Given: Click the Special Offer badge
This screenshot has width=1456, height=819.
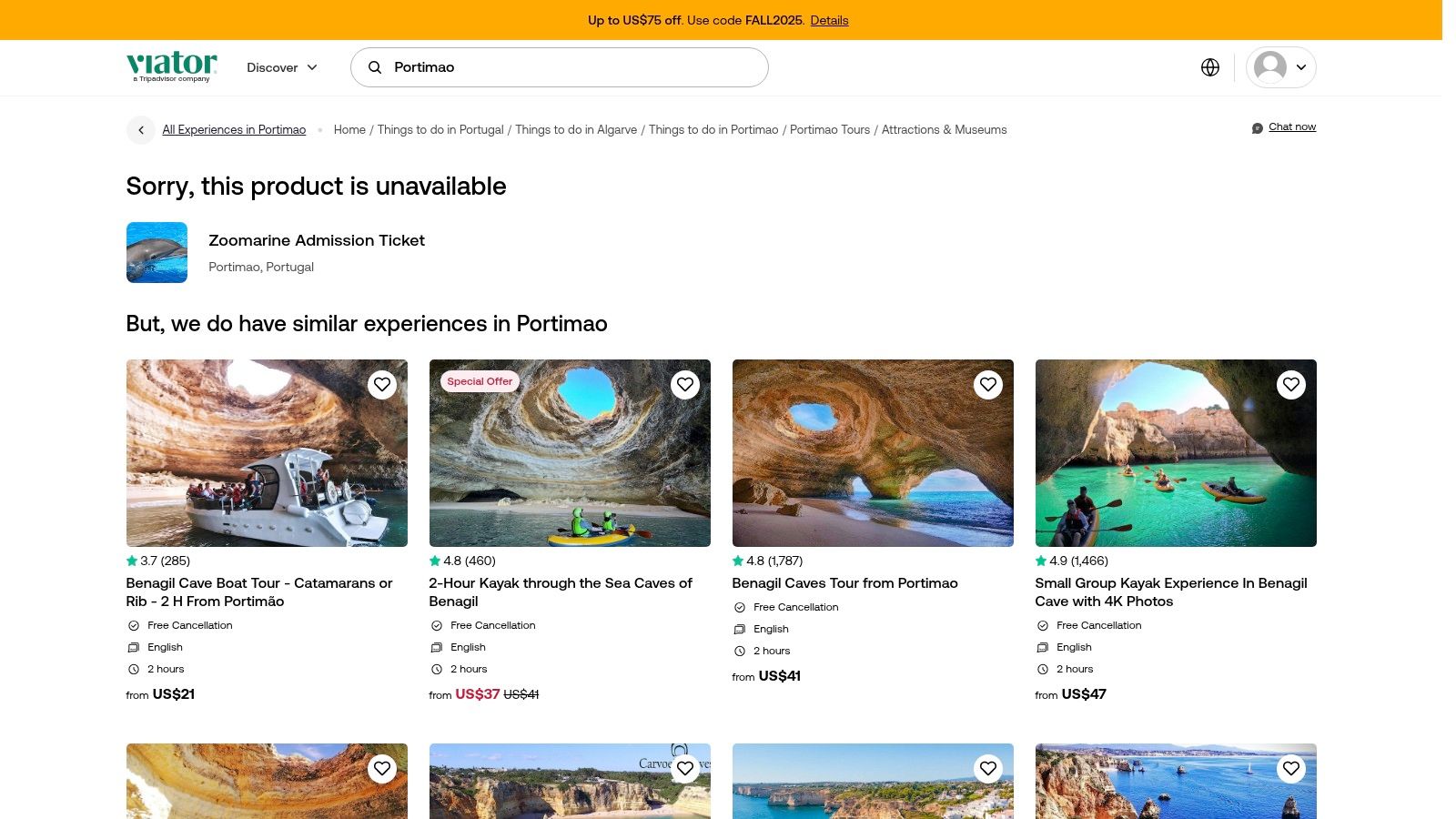Looking at the screenshot, I should click(x=480, y=381).
